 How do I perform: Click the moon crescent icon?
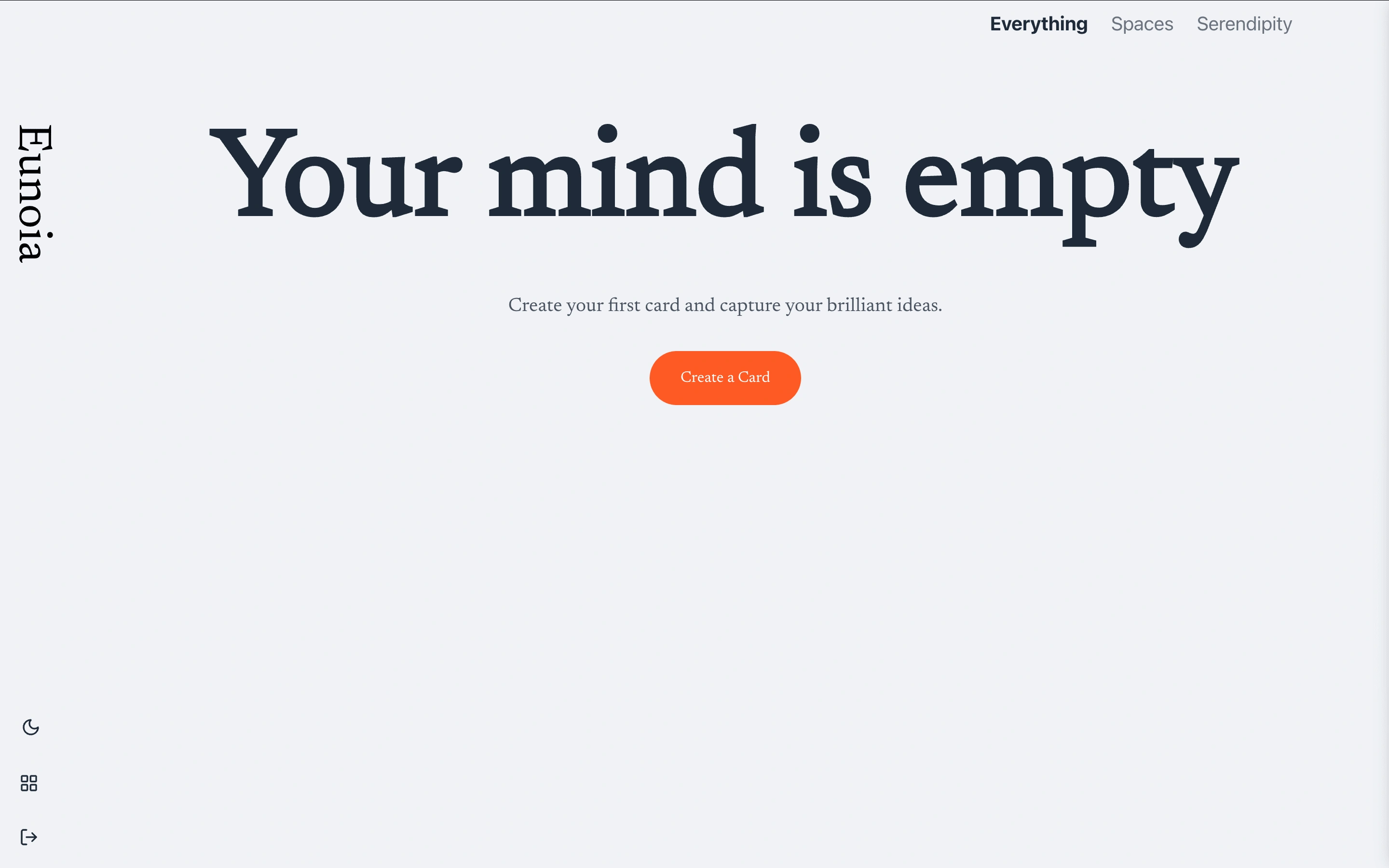(30, 728)
